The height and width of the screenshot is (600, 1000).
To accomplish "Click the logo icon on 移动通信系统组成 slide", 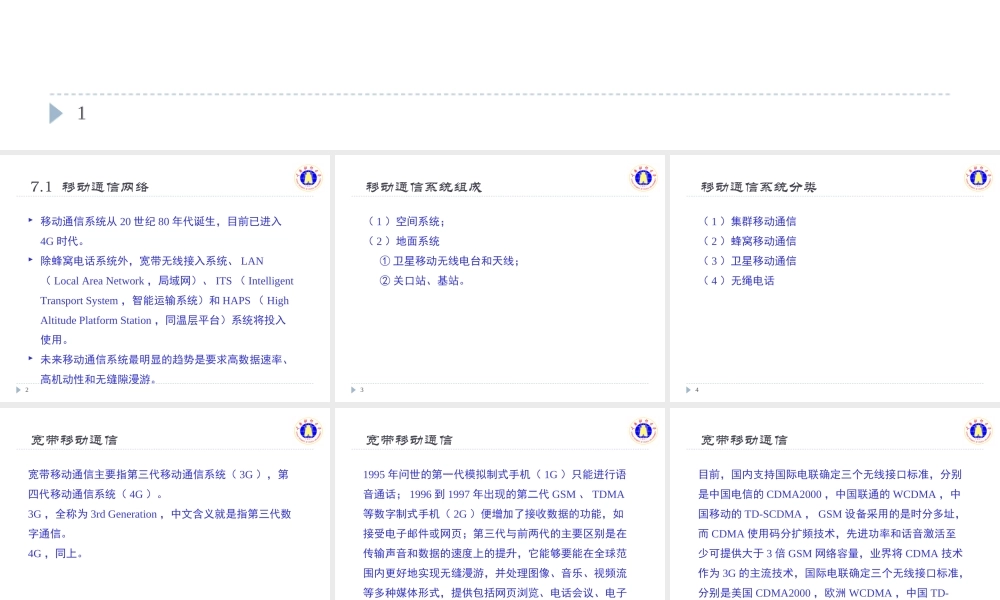I will (644, 177).
